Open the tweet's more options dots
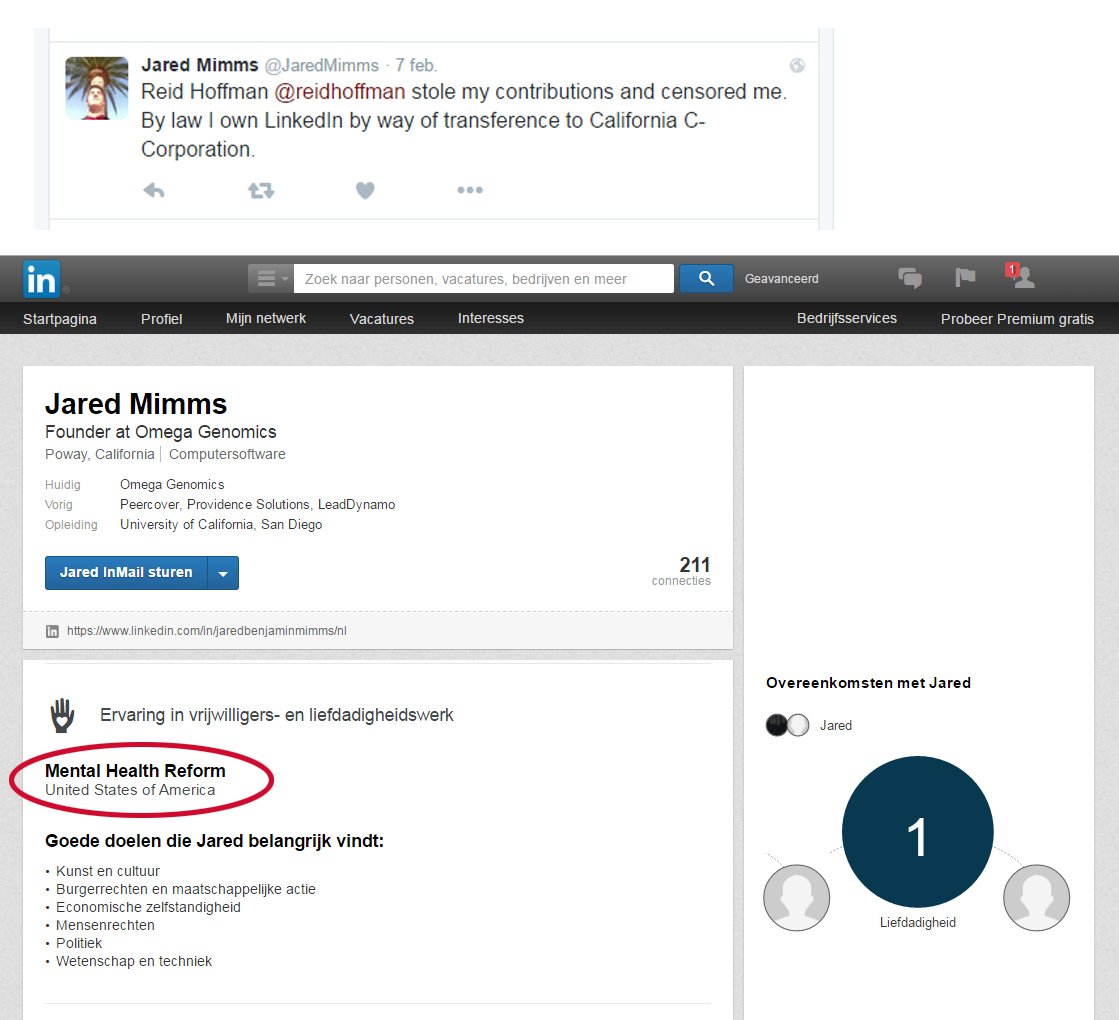 [x=470, y=190]
